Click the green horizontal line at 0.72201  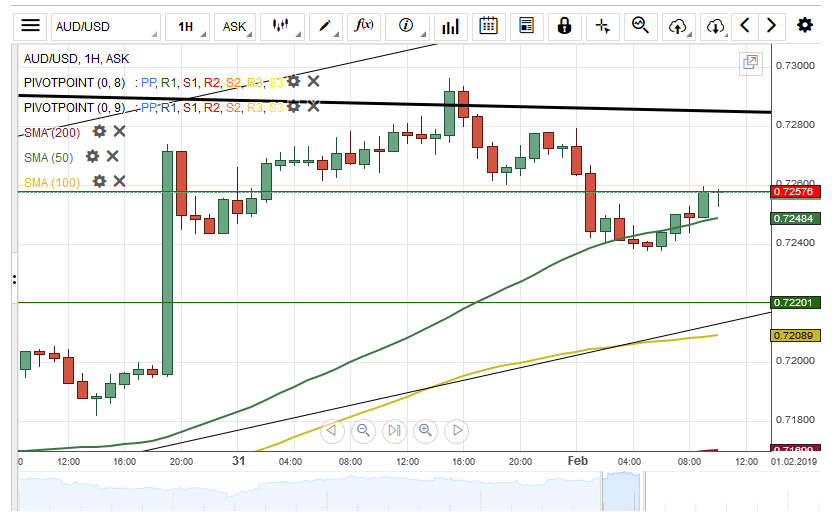(x=393, y=302)
